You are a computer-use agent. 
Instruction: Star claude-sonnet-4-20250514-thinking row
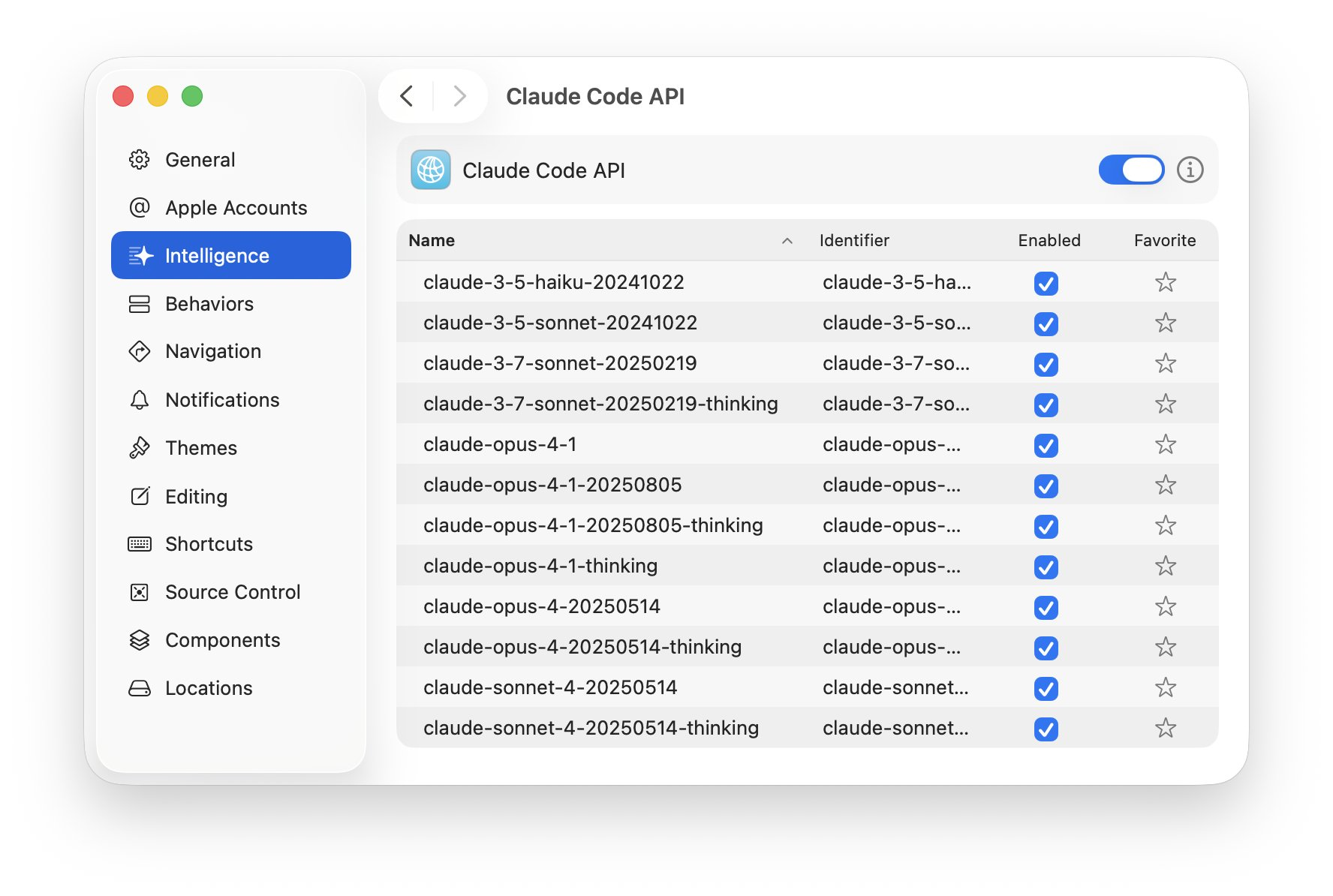1166,728
